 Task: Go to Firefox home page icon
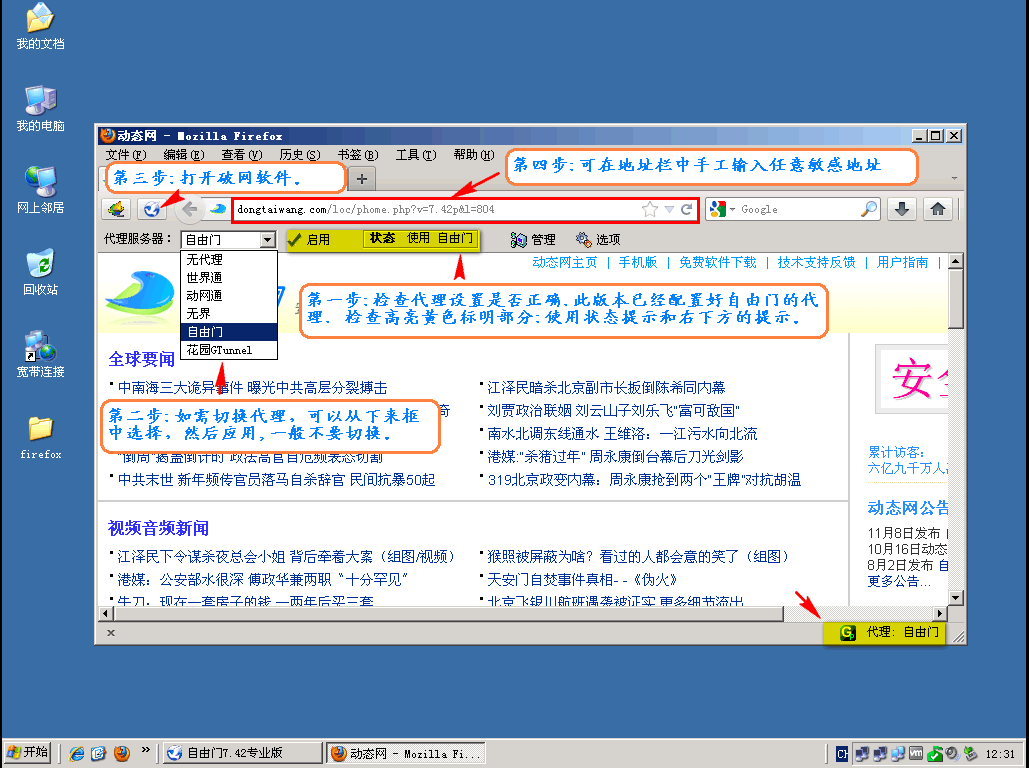pyautogui.click(x=938, y=209)
